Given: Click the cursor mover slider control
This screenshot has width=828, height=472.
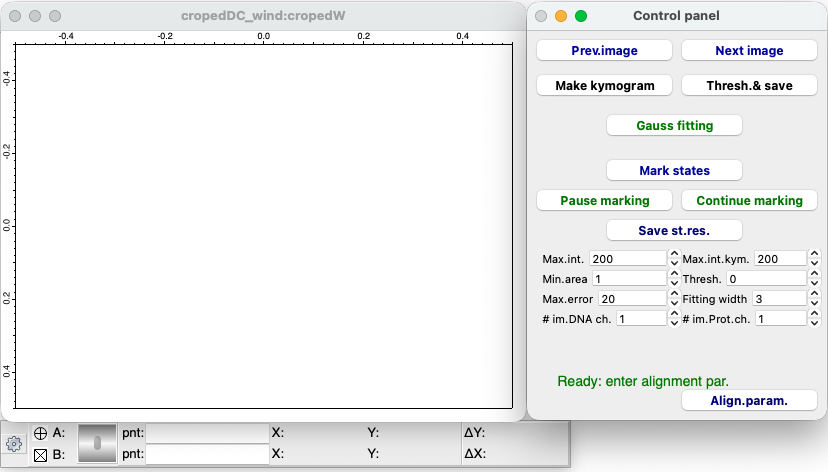Looking at the screenshot, I should coord(97,443).
